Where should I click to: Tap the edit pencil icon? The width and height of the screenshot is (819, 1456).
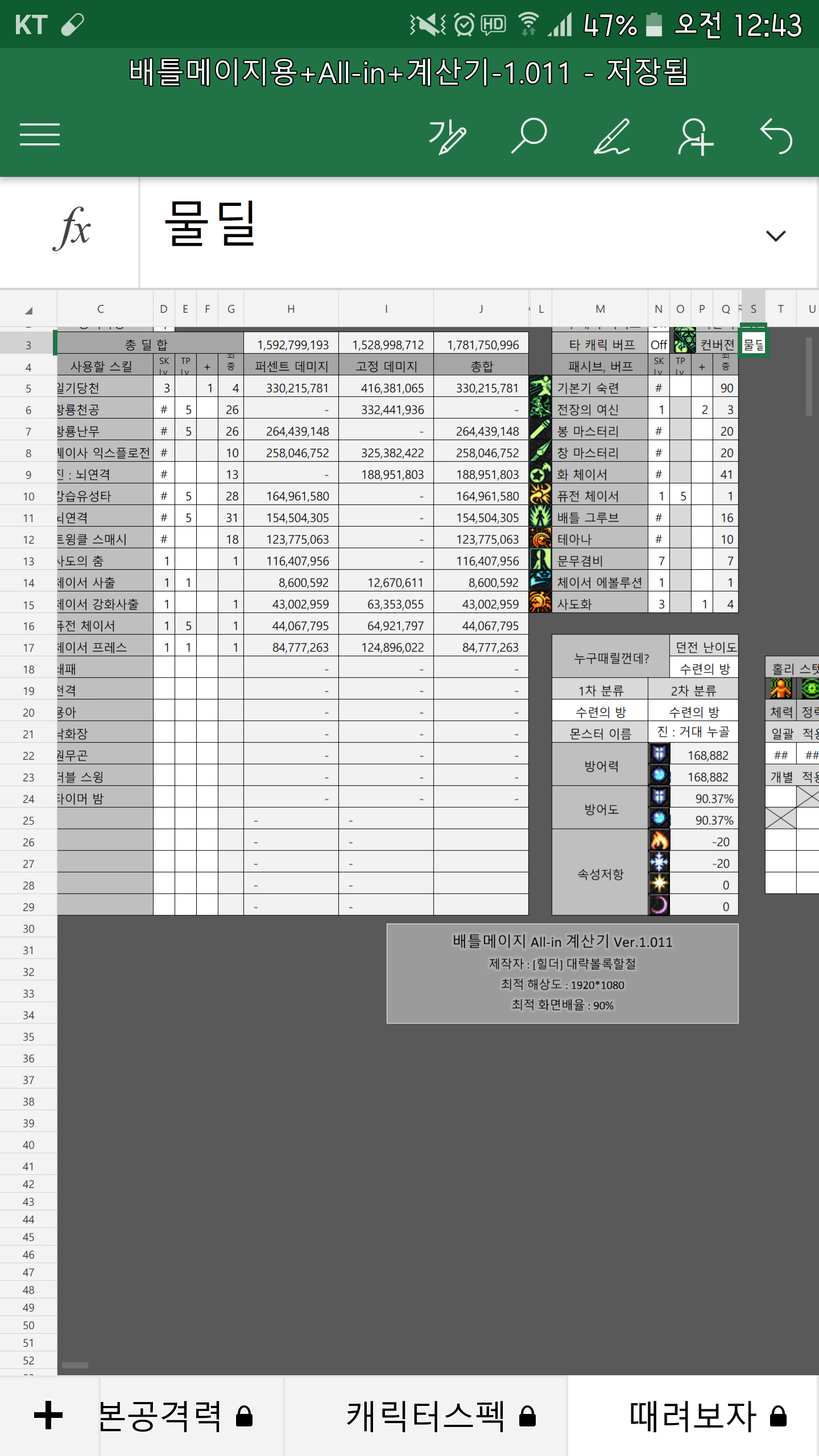pos(612,136)
